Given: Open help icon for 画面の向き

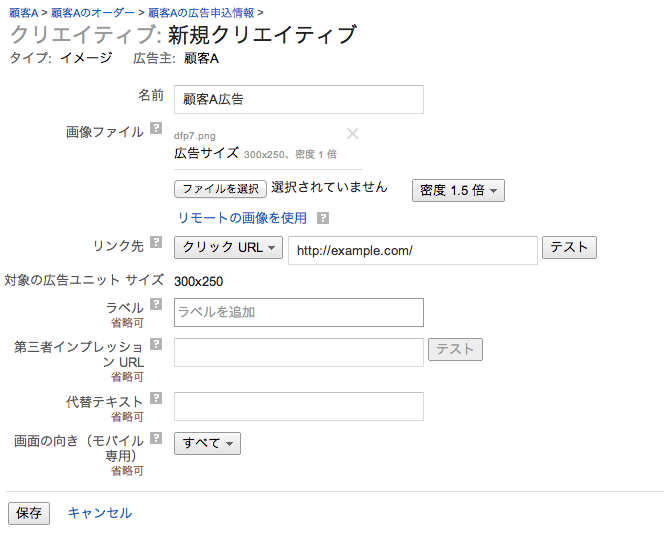Looking at the screenshot, I should (x=156, y=438).
